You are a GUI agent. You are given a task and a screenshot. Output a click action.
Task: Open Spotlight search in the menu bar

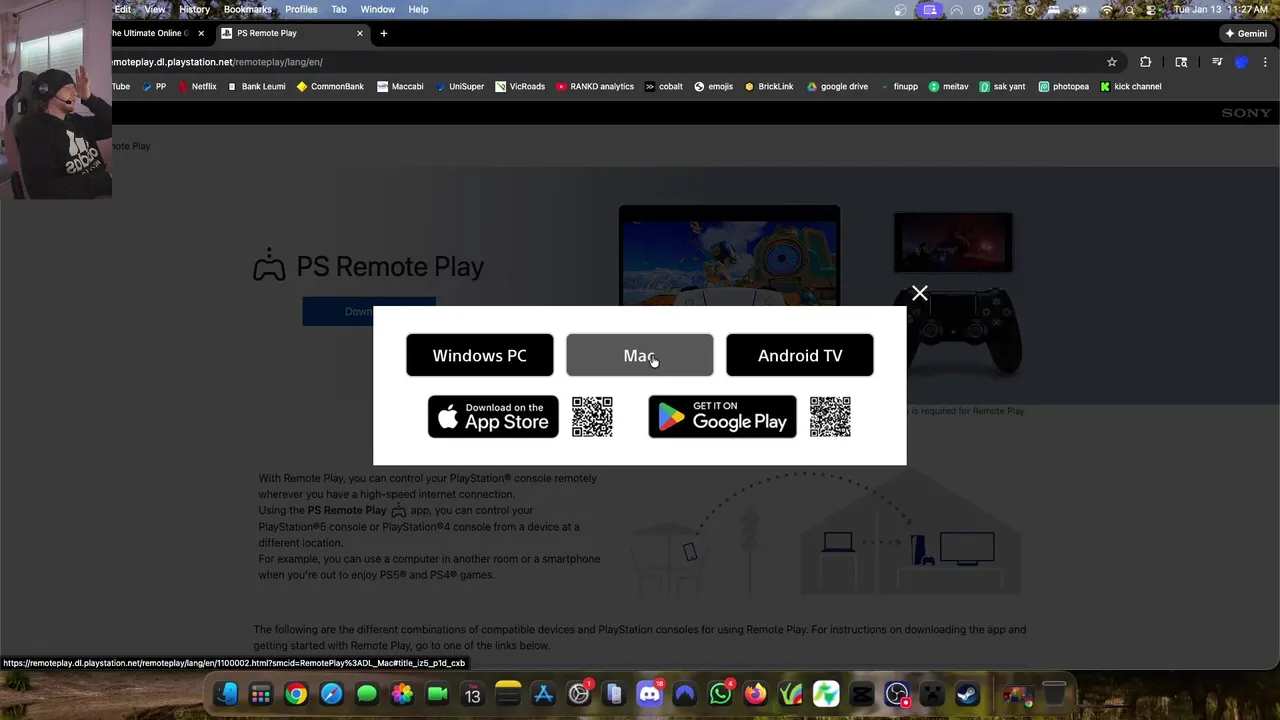[1129, 10]
